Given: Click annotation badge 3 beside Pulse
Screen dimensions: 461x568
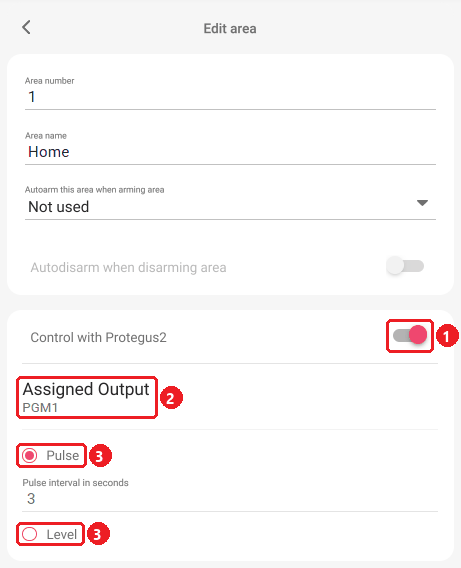Looking at the screenshot, I should coord(100,455).
